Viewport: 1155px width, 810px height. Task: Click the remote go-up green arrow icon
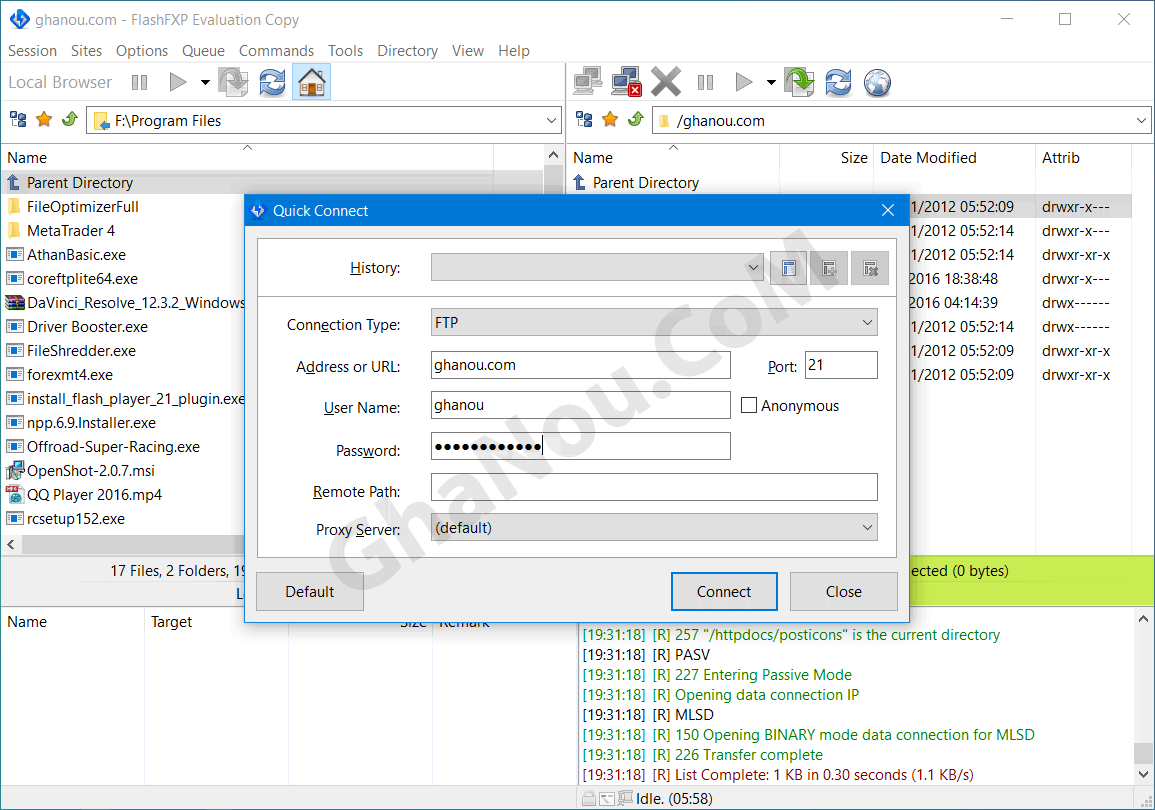[636, 119]
